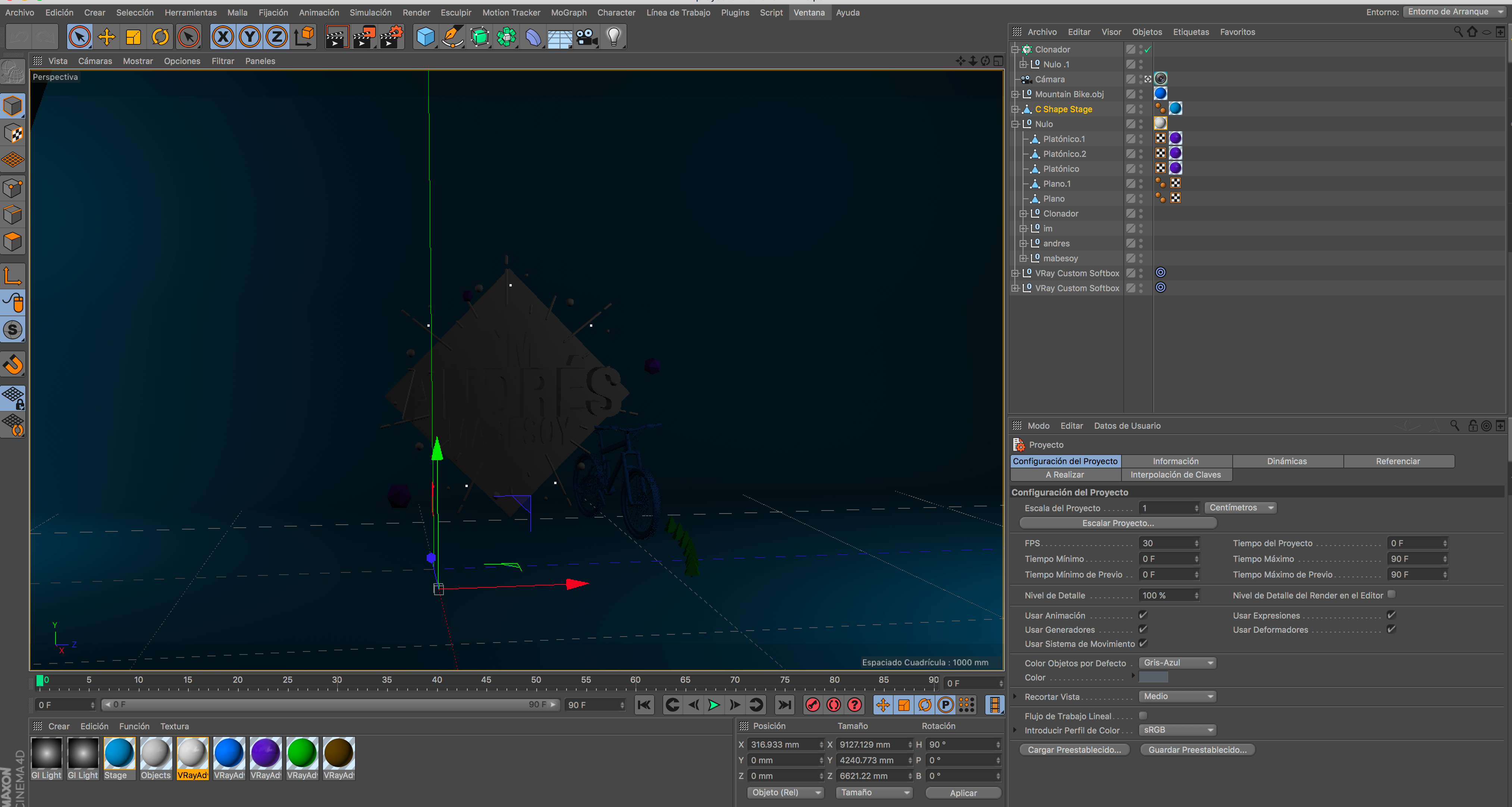The width and height of the screenshot is (1512, 807).
Task: Open Centímetros unit dropdown
Action: coord(1240,508)
